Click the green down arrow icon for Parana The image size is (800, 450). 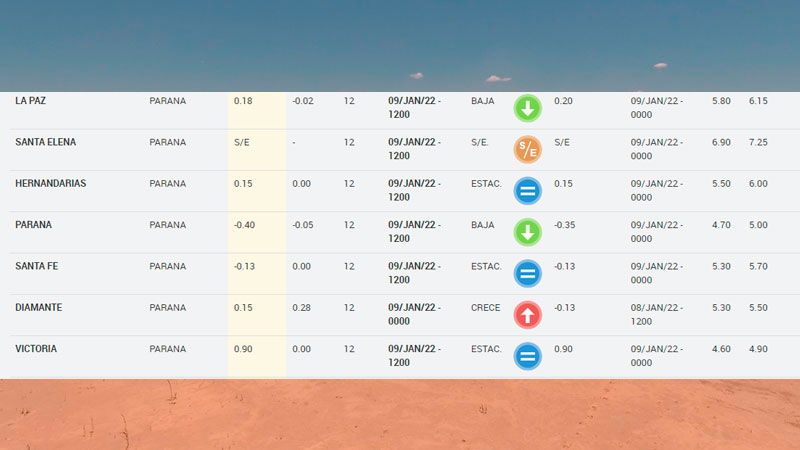(527, 232)
